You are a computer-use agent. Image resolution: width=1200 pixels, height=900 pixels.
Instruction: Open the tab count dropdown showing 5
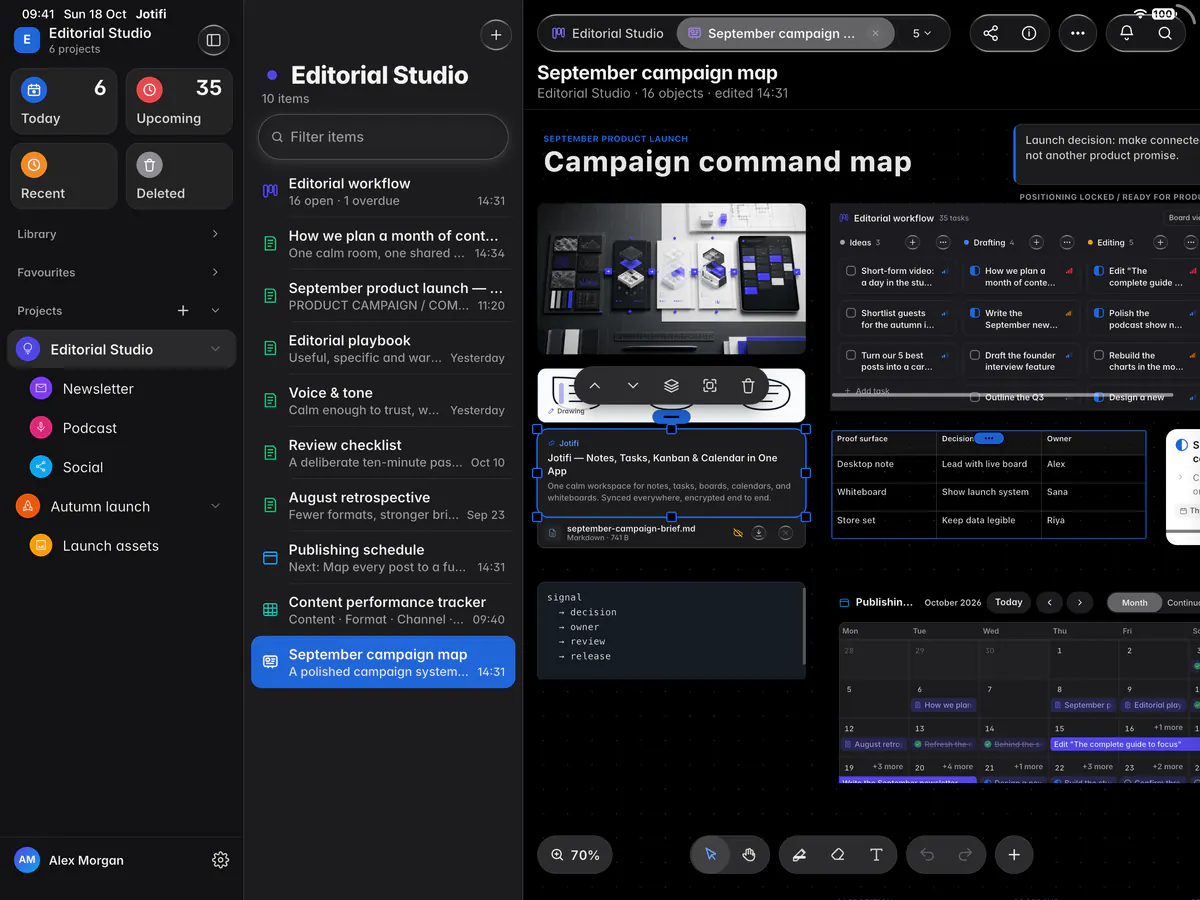[x=922, y=33]
